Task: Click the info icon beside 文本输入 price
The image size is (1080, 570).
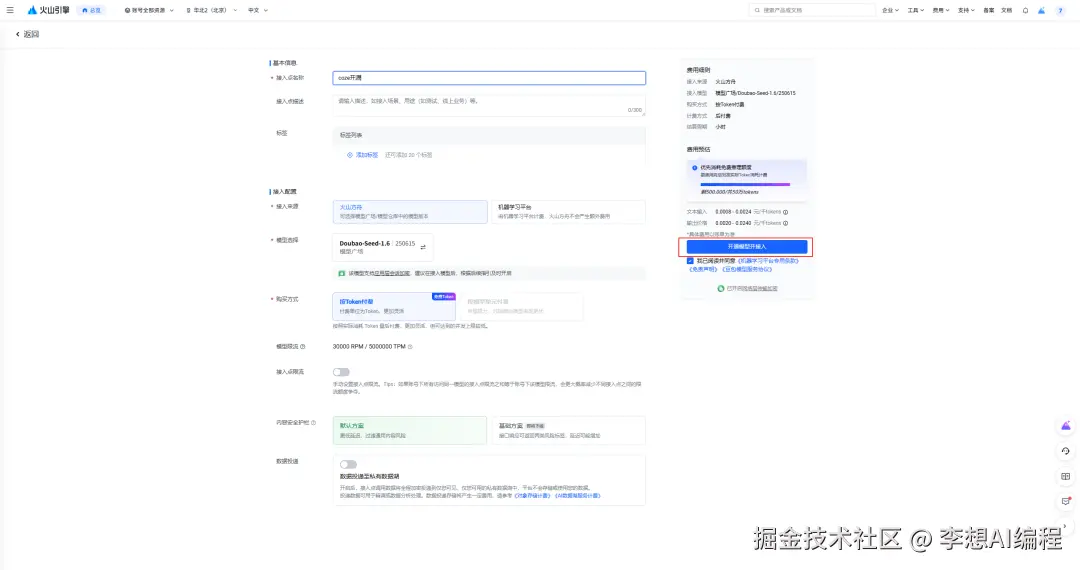Action: 785,212
